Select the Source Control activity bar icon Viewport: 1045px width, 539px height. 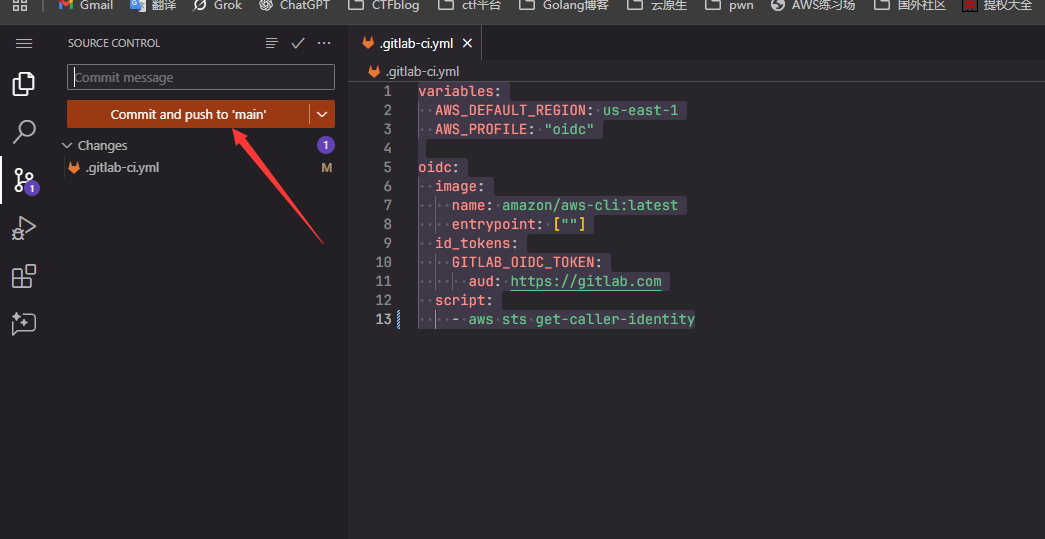24,180
